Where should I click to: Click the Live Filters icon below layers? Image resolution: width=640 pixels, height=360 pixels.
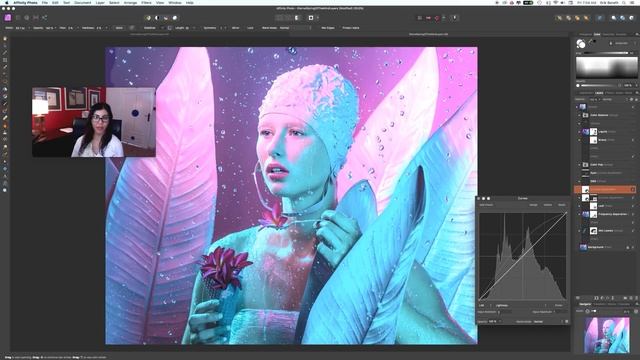[608, 298]
